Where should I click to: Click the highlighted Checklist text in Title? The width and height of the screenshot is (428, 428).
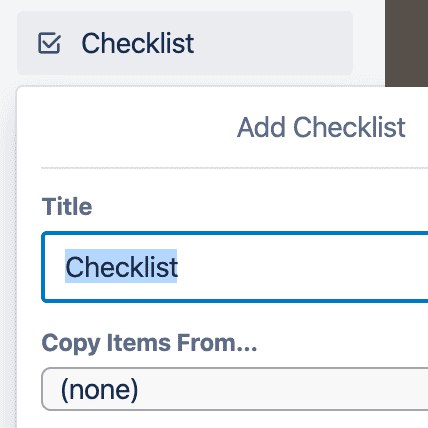point(121,266)
